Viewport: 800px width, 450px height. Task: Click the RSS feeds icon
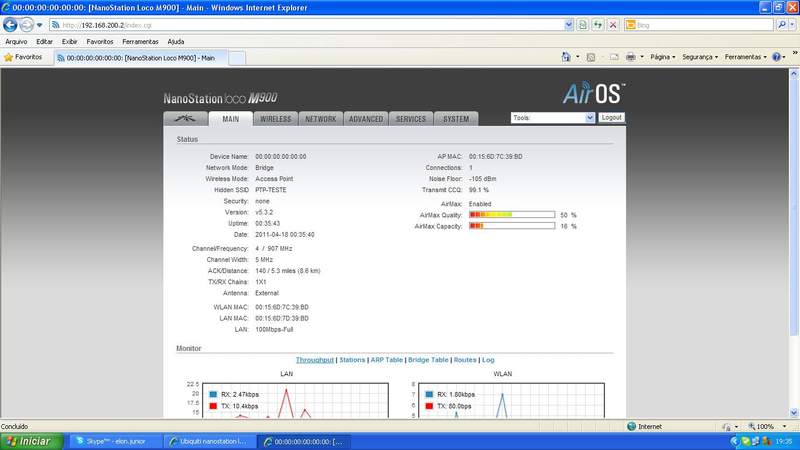point(591,57)
